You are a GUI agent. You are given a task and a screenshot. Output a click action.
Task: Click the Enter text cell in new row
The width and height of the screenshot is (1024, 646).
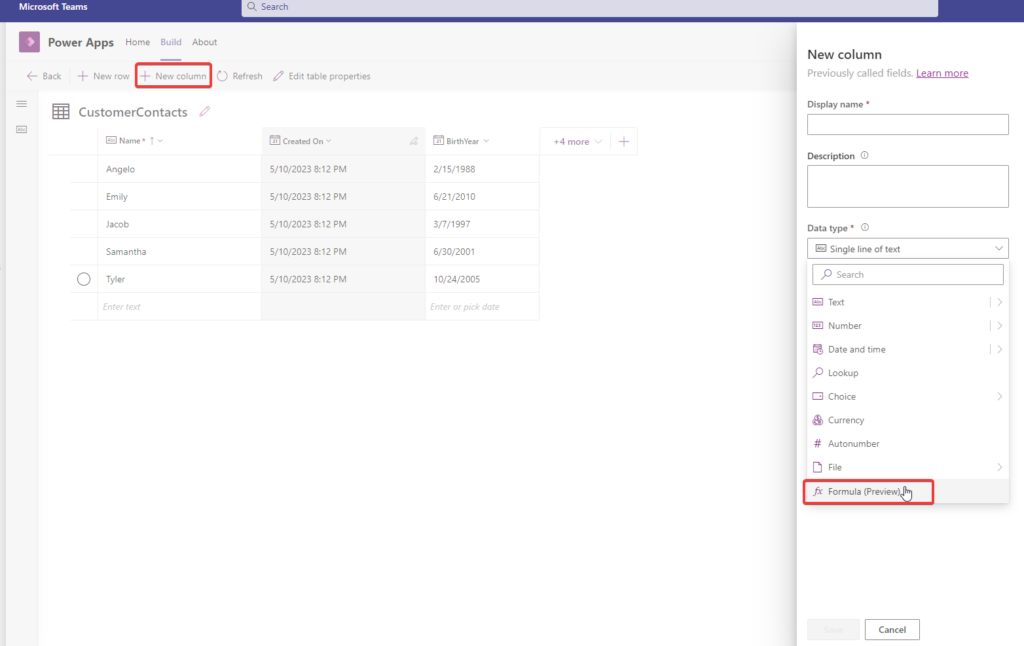[180, 306]
